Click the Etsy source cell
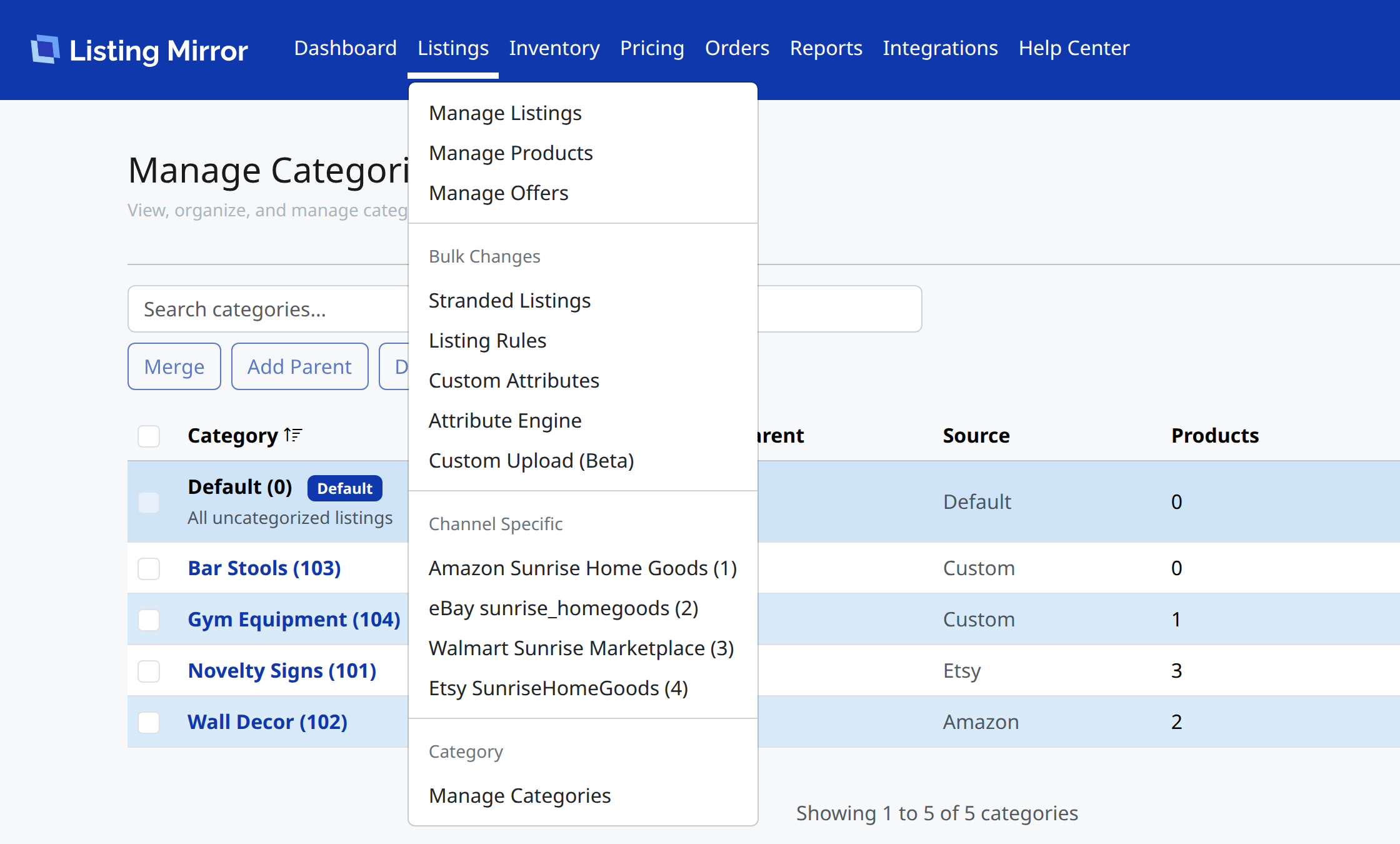This screenshot has height=844, width=1400. 962,671
